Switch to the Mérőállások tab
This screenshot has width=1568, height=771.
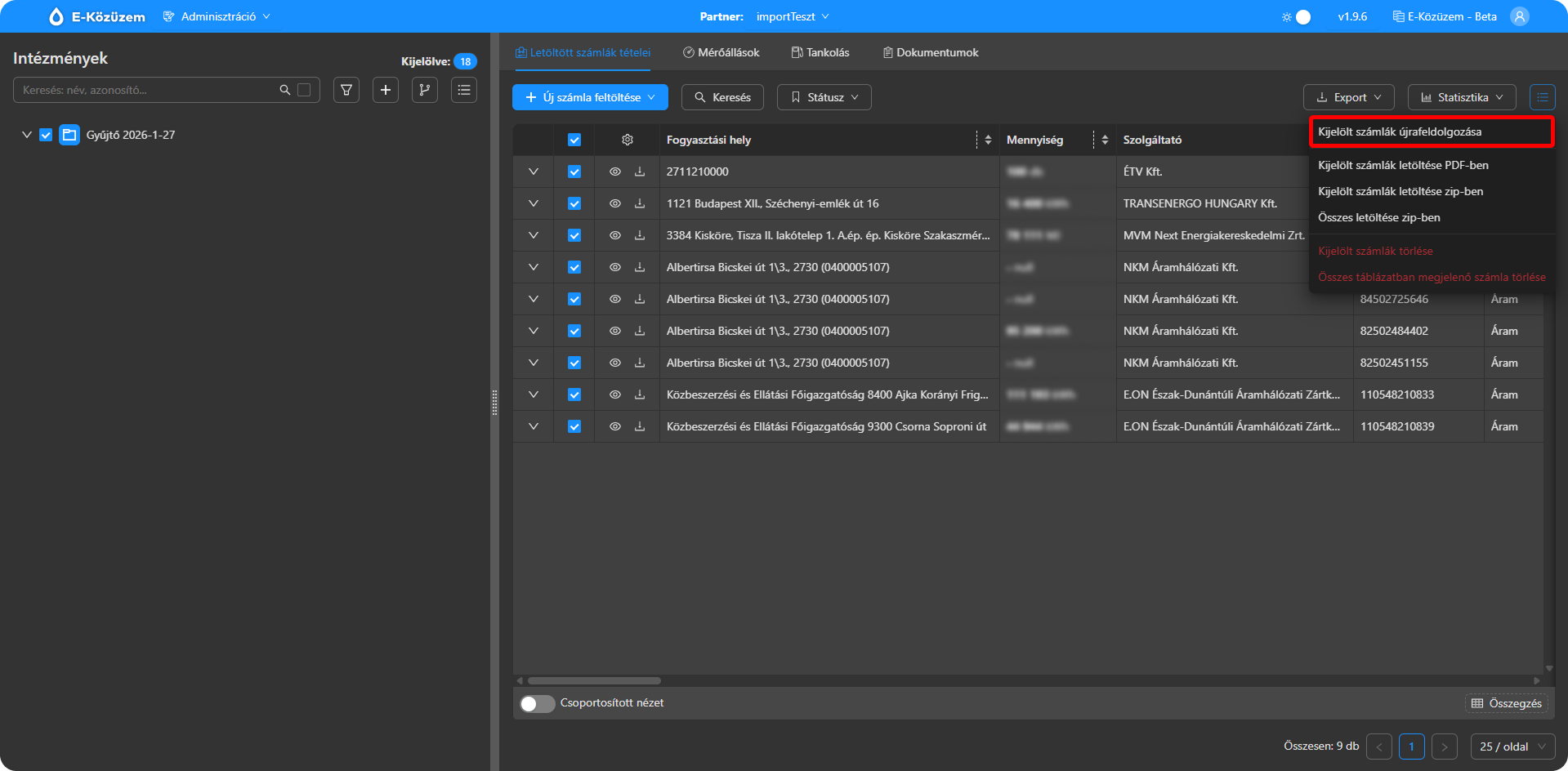[x=721, y=52]
